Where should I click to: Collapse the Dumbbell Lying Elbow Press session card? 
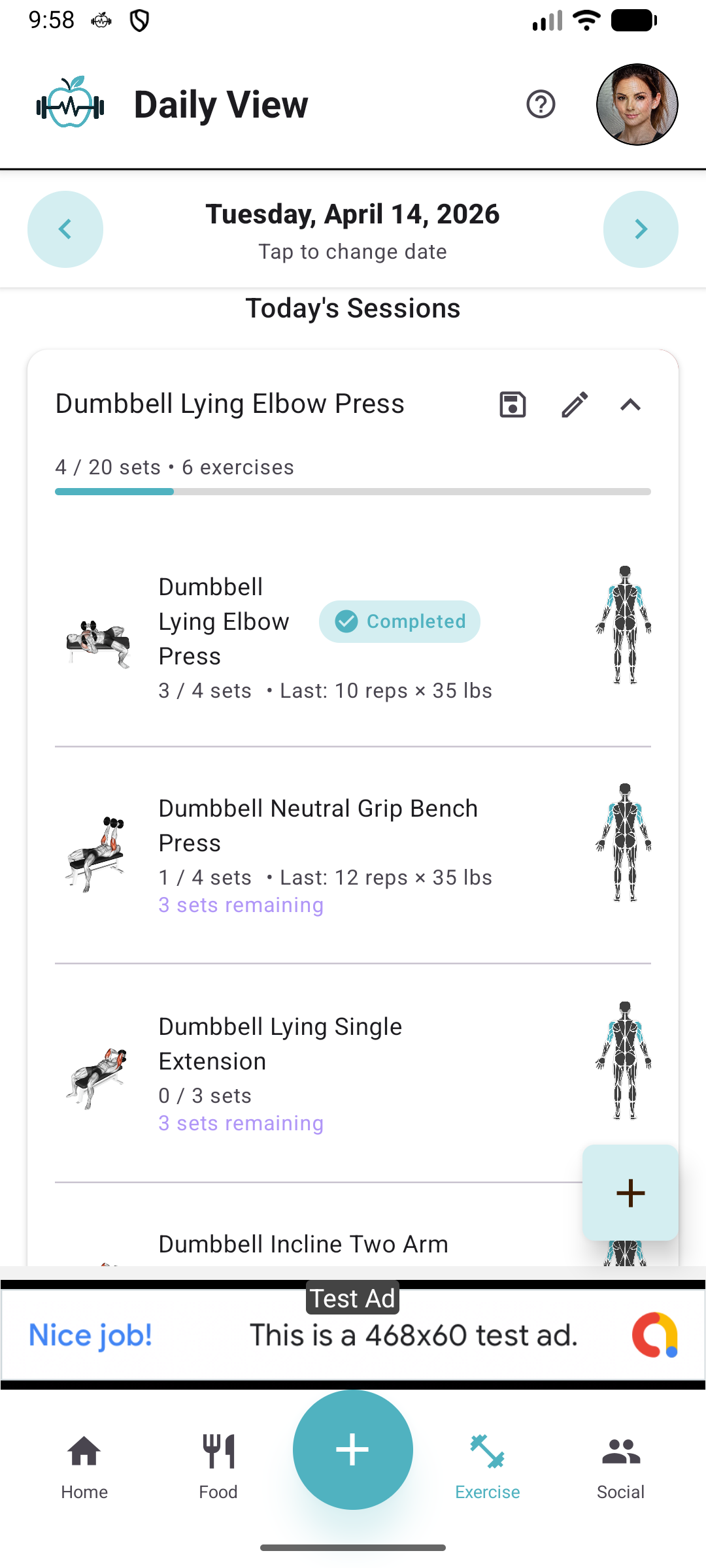pos(631,405)
